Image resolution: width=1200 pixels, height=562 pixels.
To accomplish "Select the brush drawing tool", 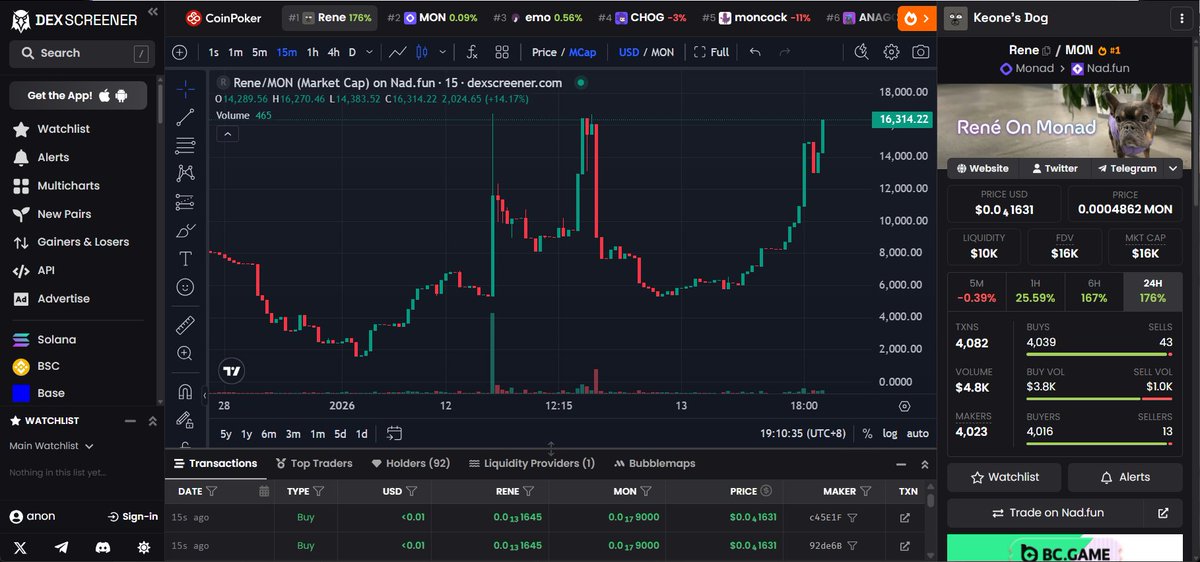I will point(185,231).
